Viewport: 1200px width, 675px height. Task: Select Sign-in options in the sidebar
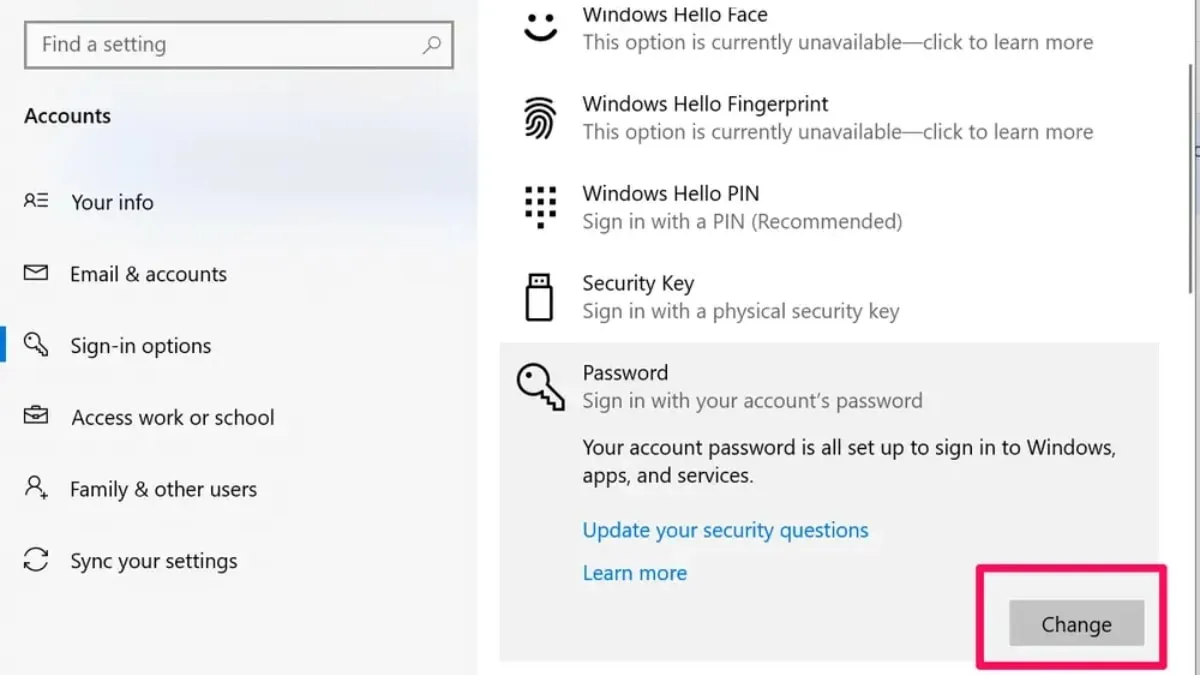[140, 345]
